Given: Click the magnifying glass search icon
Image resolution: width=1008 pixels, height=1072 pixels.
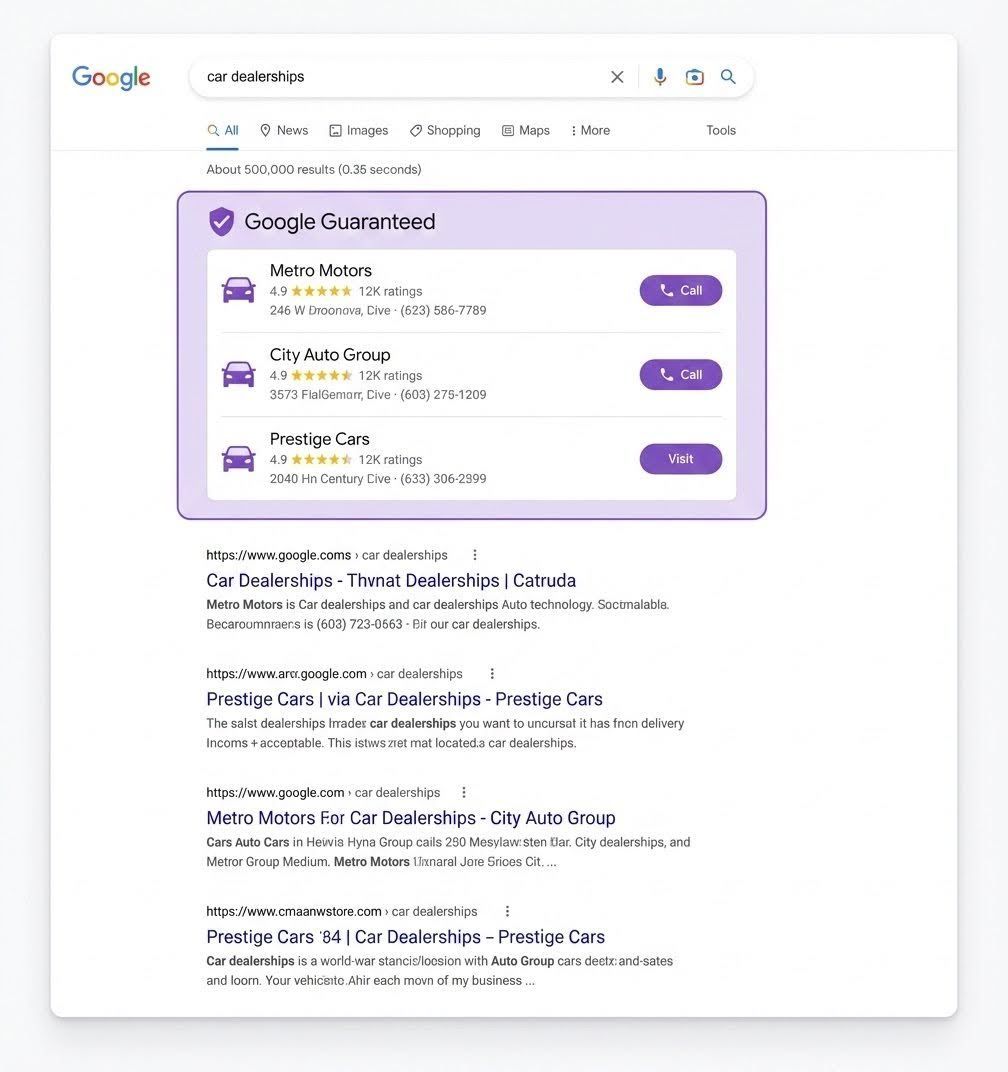Looking at the screenshot, I should pos(728,77).
